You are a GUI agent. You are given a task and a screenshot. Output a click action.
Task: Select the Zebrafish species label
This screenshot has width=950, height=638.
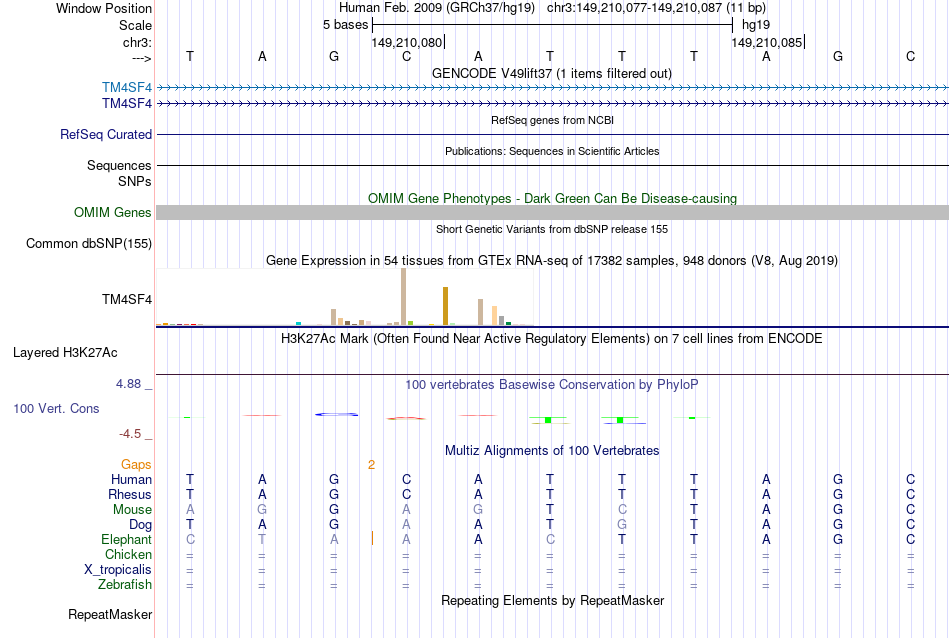click(125, 585)
